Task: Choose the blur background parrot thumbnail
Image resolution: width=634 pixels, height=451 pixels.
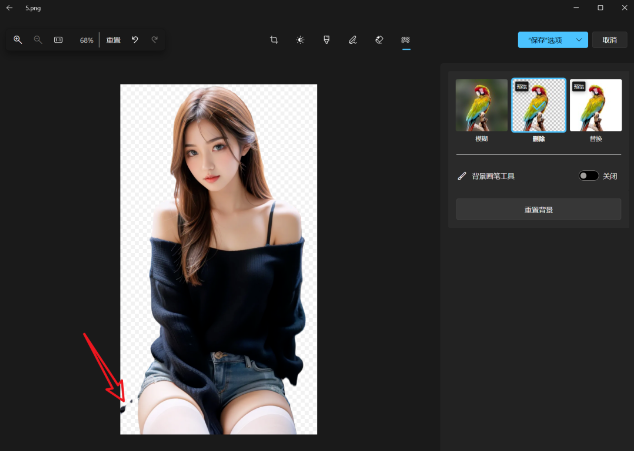Action: pos(481,106)
